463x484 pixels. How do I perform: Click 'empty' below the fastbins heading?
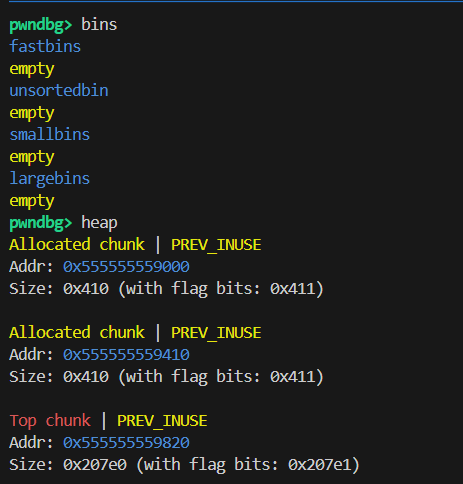coord(32,69)
